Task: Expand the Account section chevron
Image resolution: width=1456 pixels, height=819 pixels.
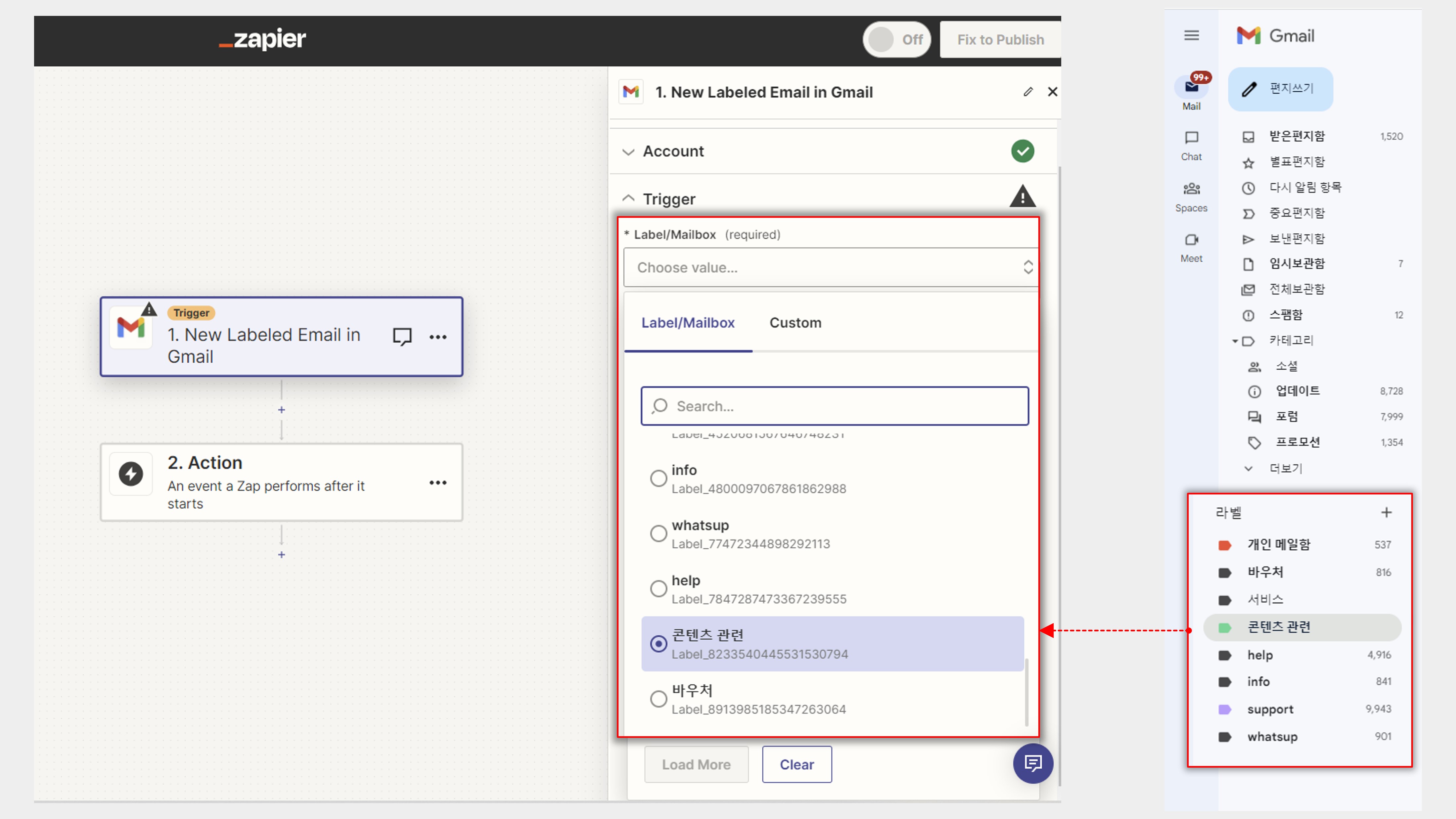Action: 628,152
